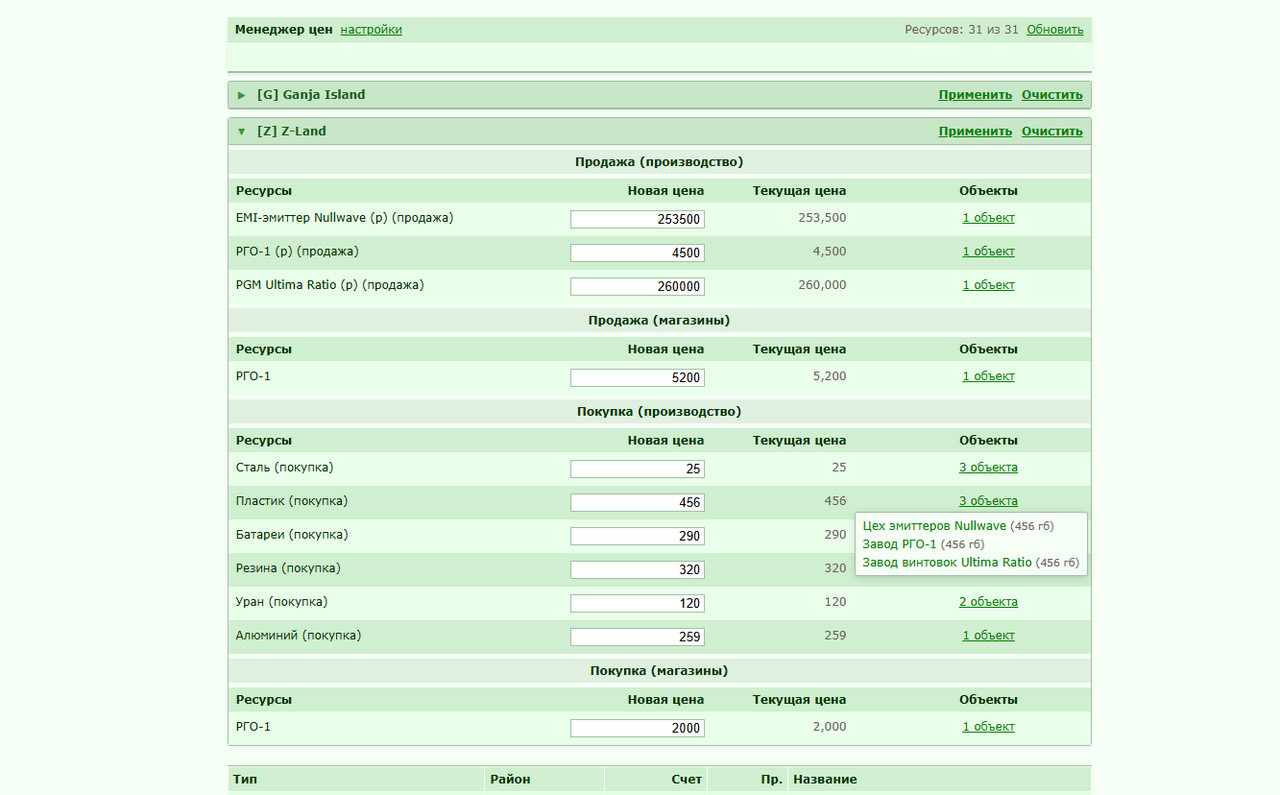
Task: Click the Район column header
Action: pos(510,780)
